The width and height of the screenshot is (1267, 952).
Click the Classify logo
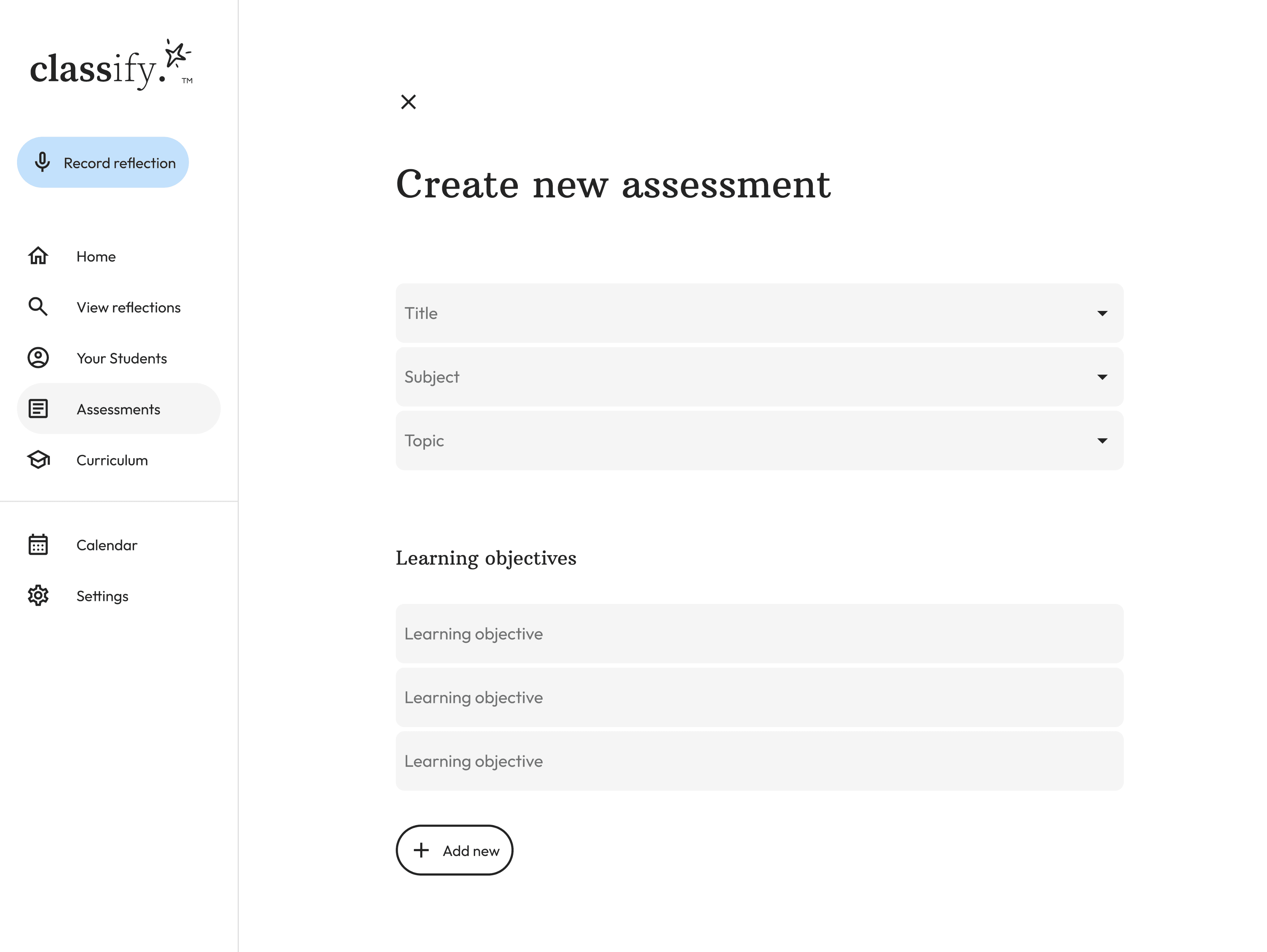111,65
